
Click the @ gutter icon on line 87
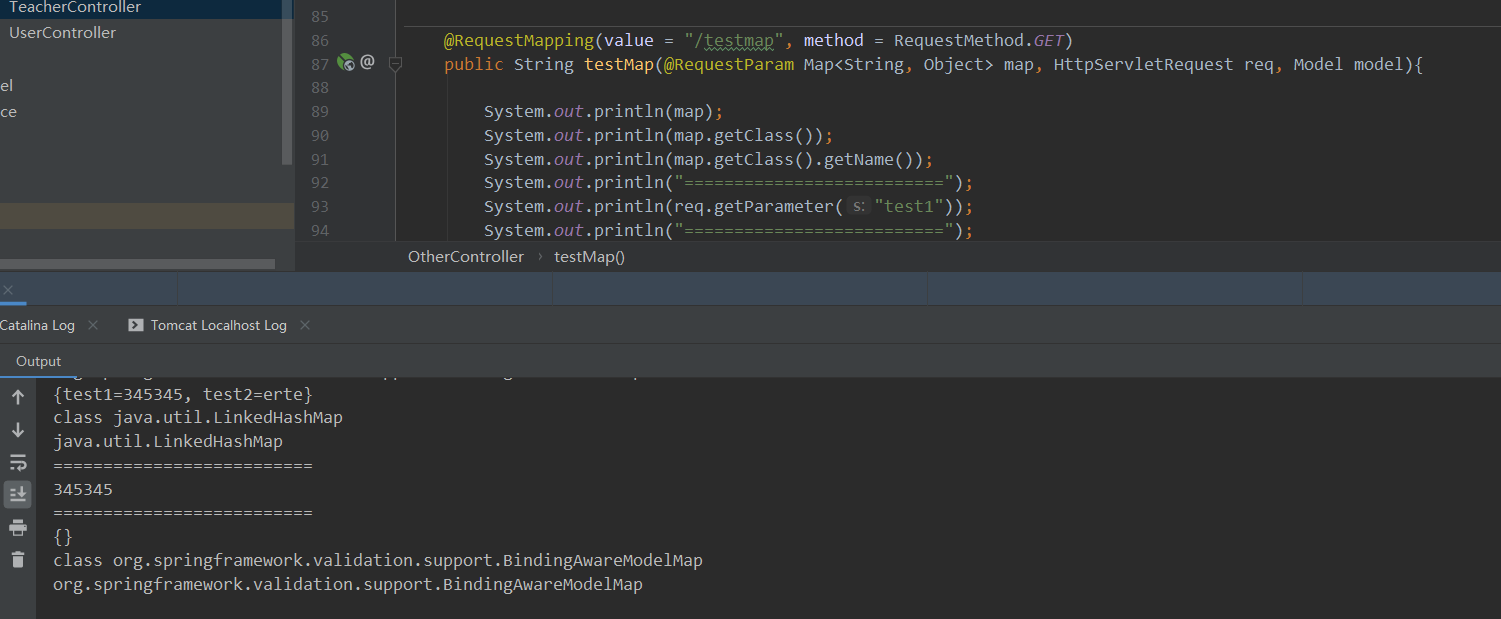tap(367, 62)
